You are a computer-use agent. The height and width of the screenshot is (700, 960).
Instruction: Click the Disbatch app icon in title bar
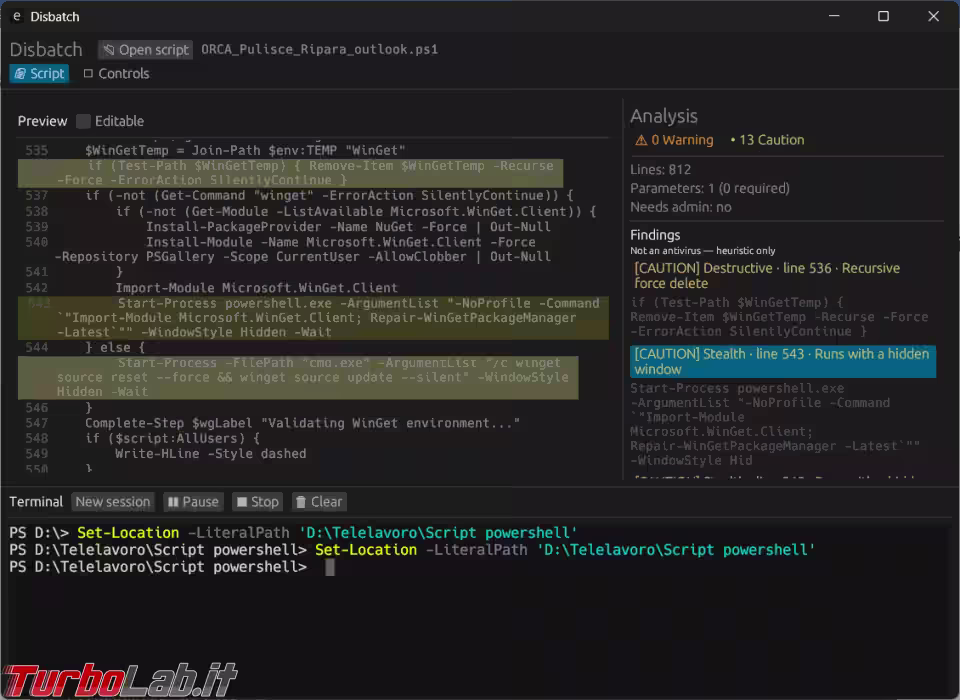(x=17, y=17)
